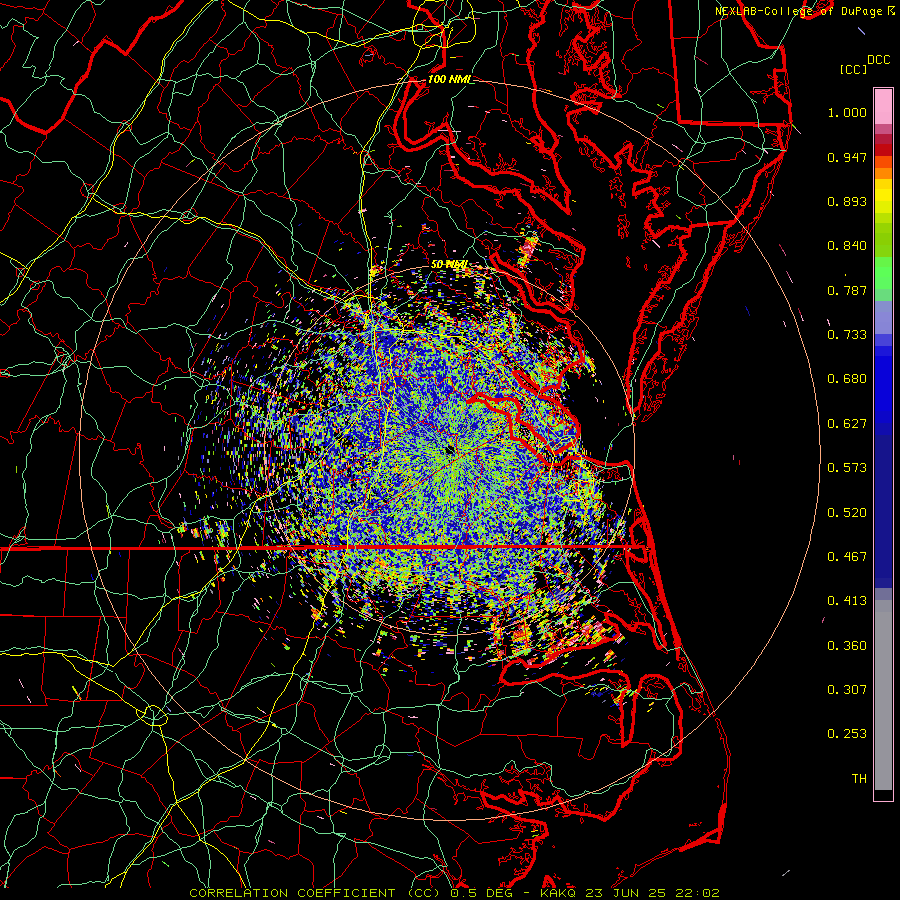Click the 50 NMI range ring label

(x=449, y=265)
